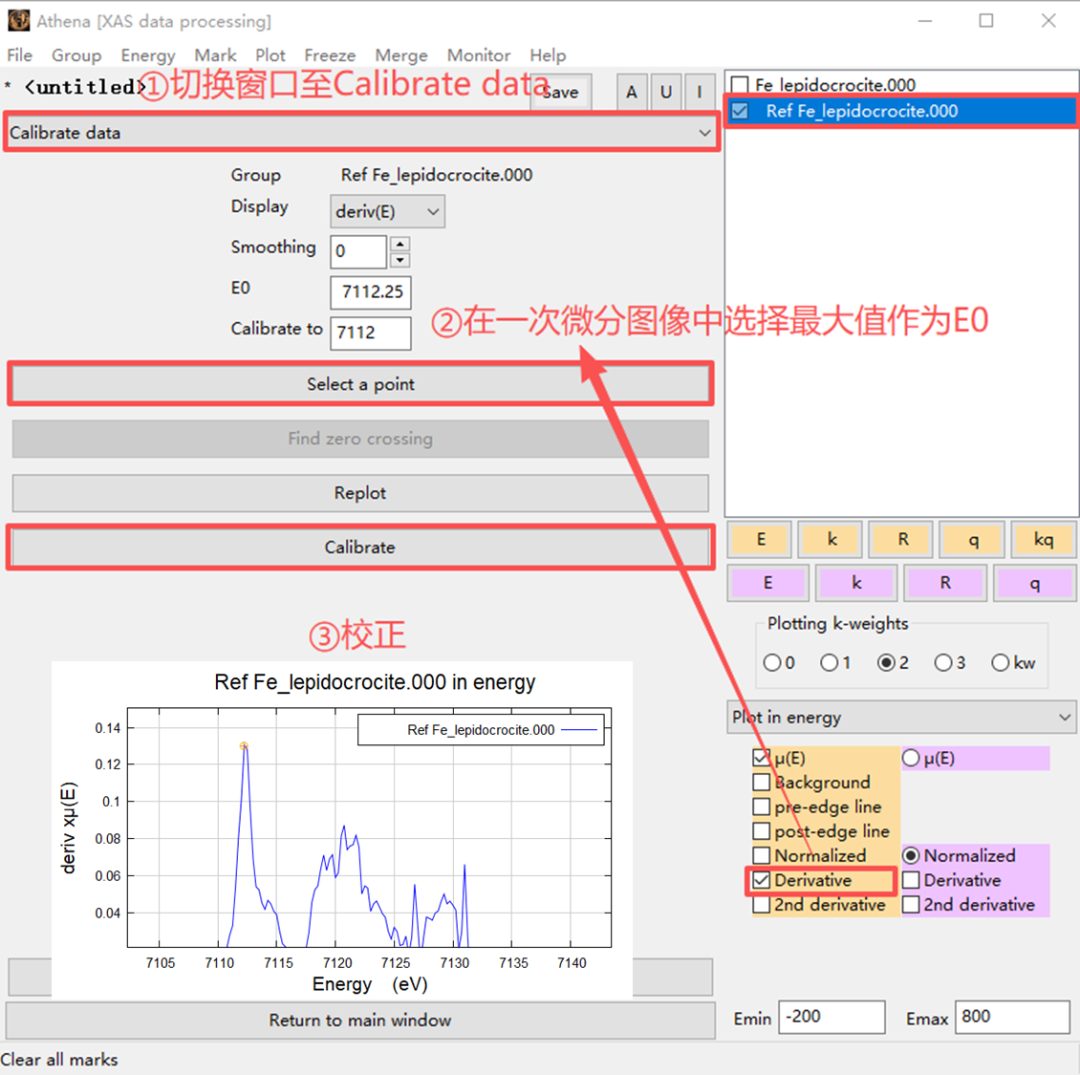Plot current group in E (orange)
The image size is (1080, 1075).
click(760, 539)
